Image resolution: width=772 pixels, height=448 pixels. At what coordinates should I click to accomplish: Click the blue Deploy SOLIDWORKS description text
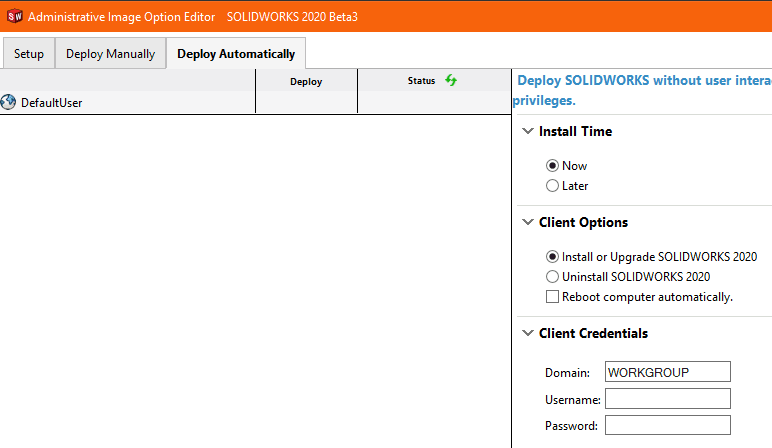tap(642, 90)
